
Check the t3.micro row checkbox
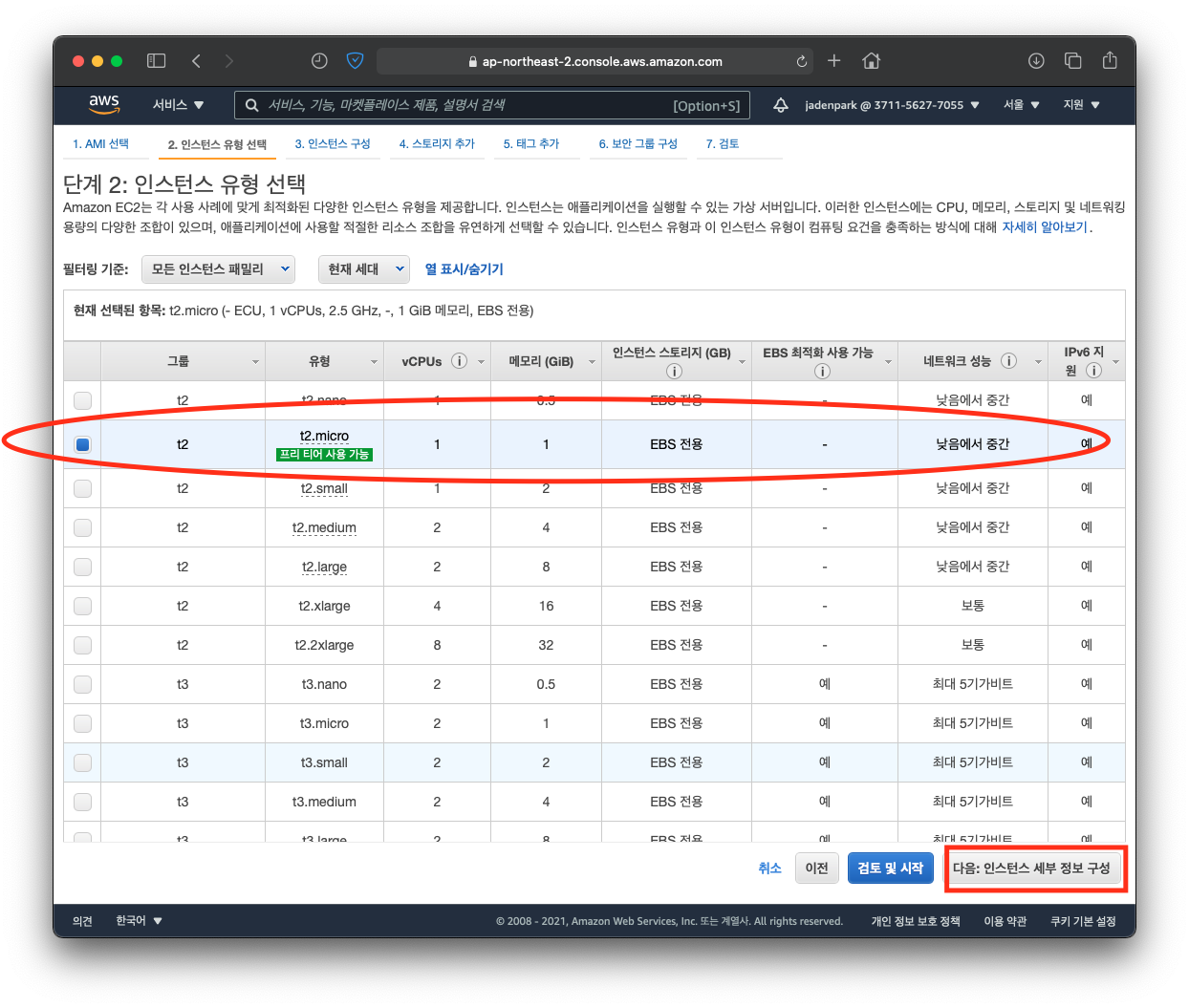point(83,723)
